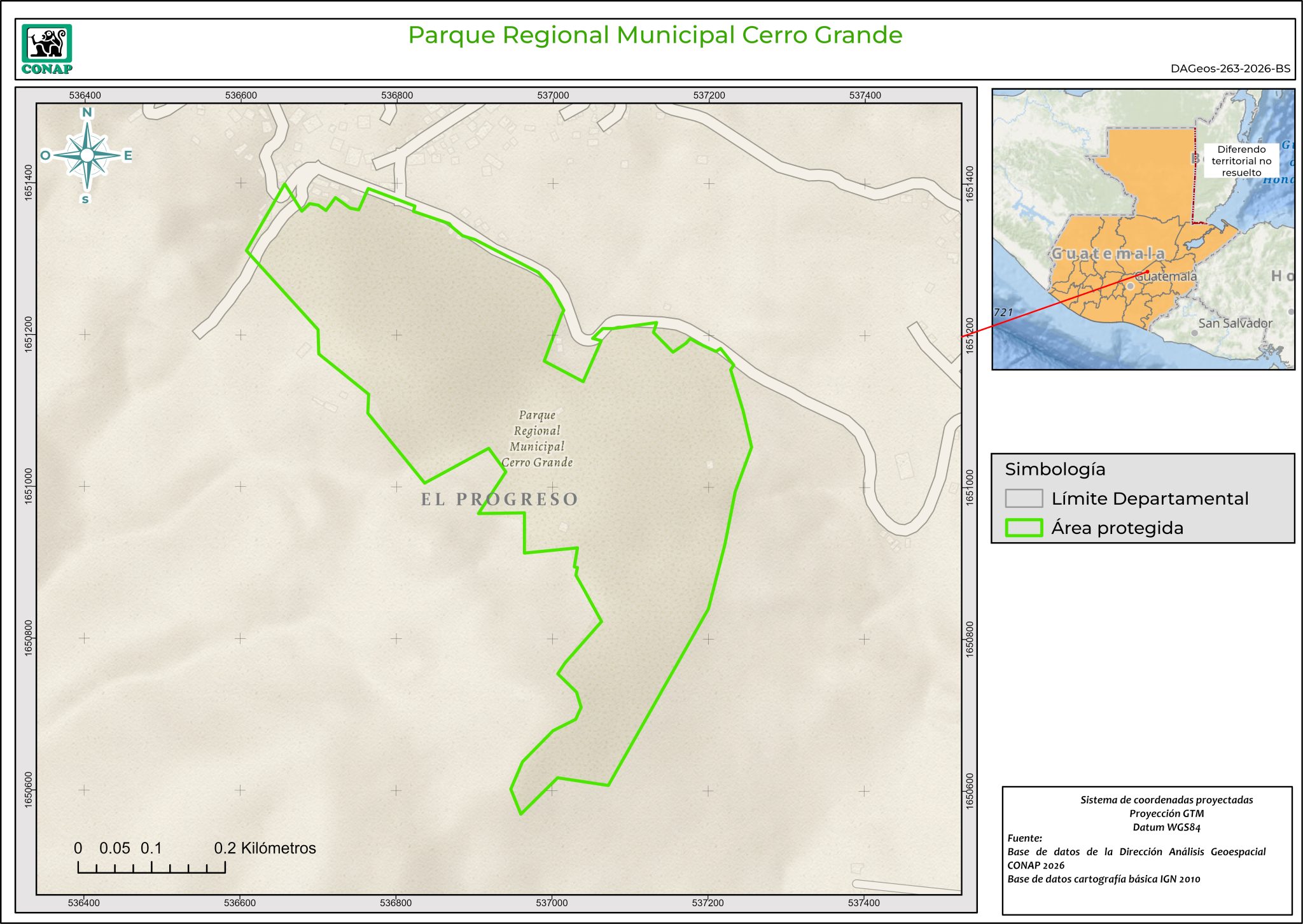Click the San Salvador label on the inset map
This screenshot has width=1303, height=924.
coord(1235,323)
